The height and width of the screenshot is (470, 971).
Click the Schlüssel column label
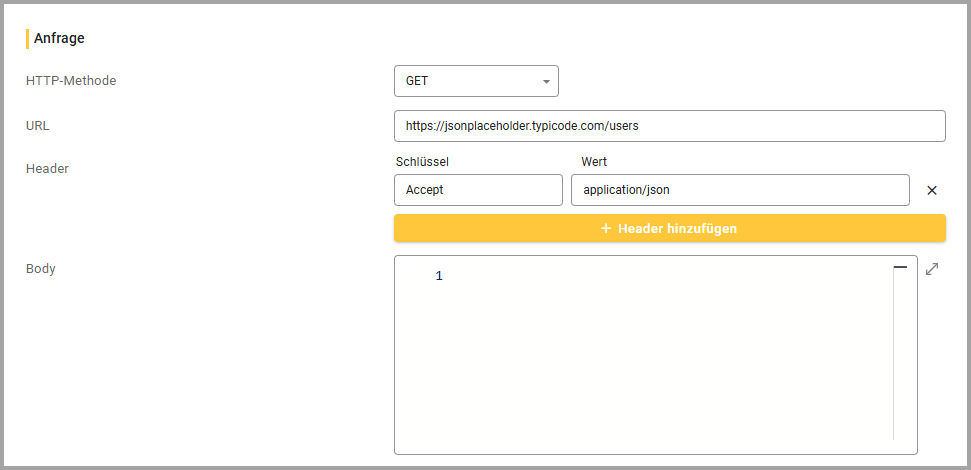point(422,162)
